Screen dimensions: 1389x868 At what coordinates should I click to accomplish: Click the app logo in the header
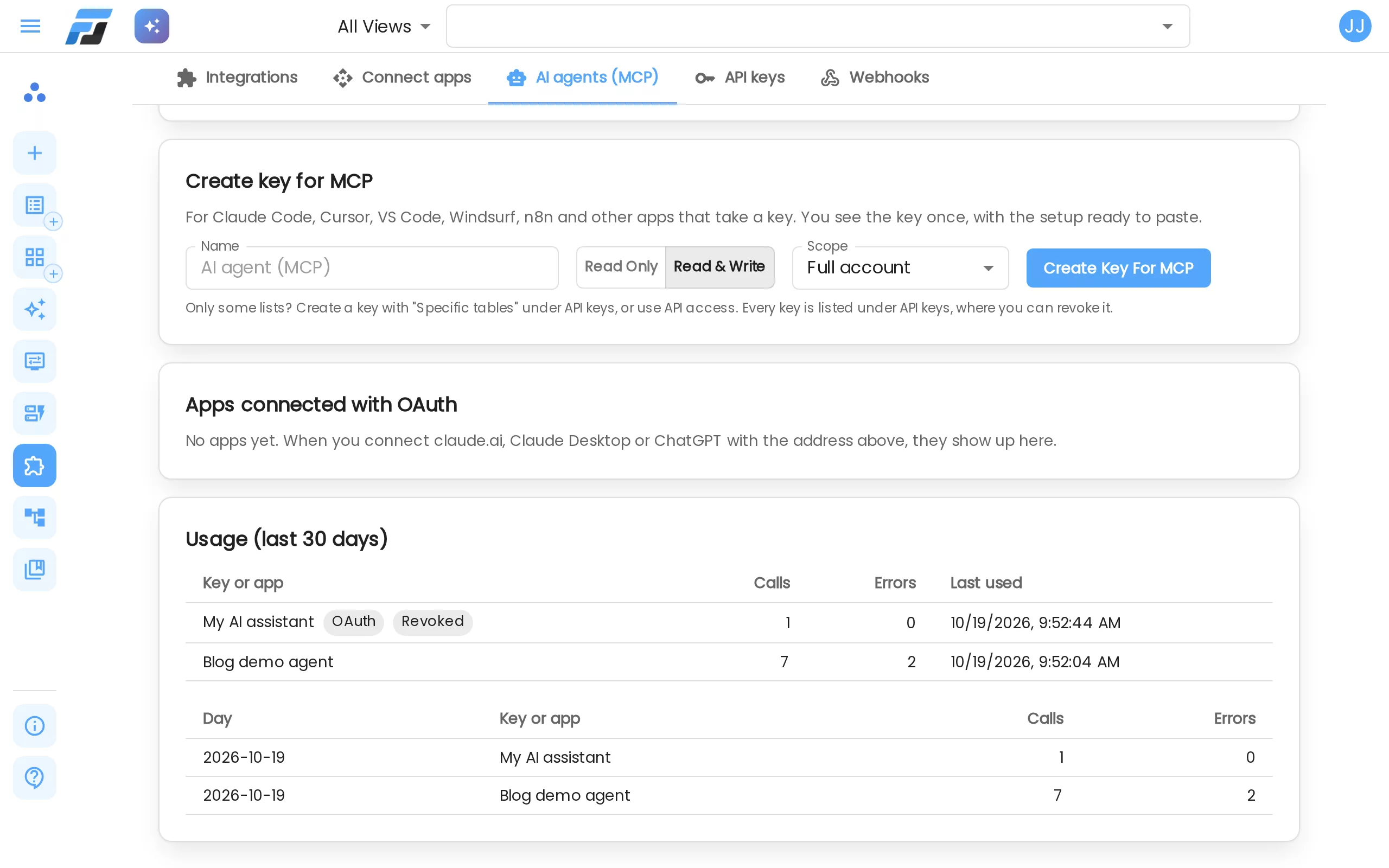click(x=88, y=27)
